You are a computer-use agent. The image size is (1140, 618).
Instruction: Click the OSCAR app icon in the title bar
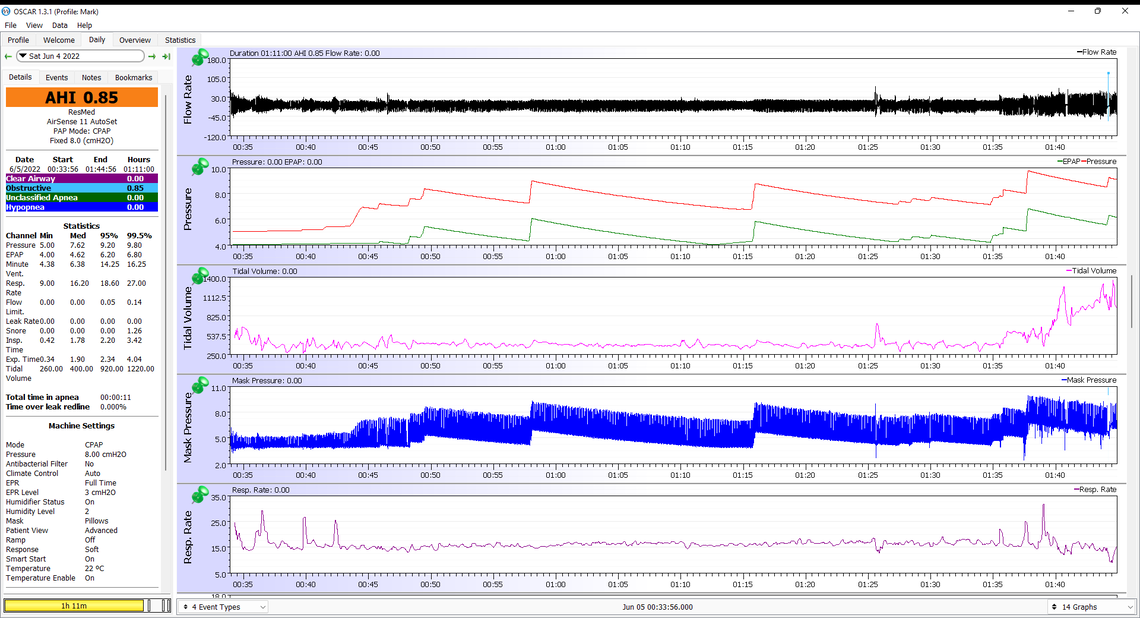click(7, 12)
